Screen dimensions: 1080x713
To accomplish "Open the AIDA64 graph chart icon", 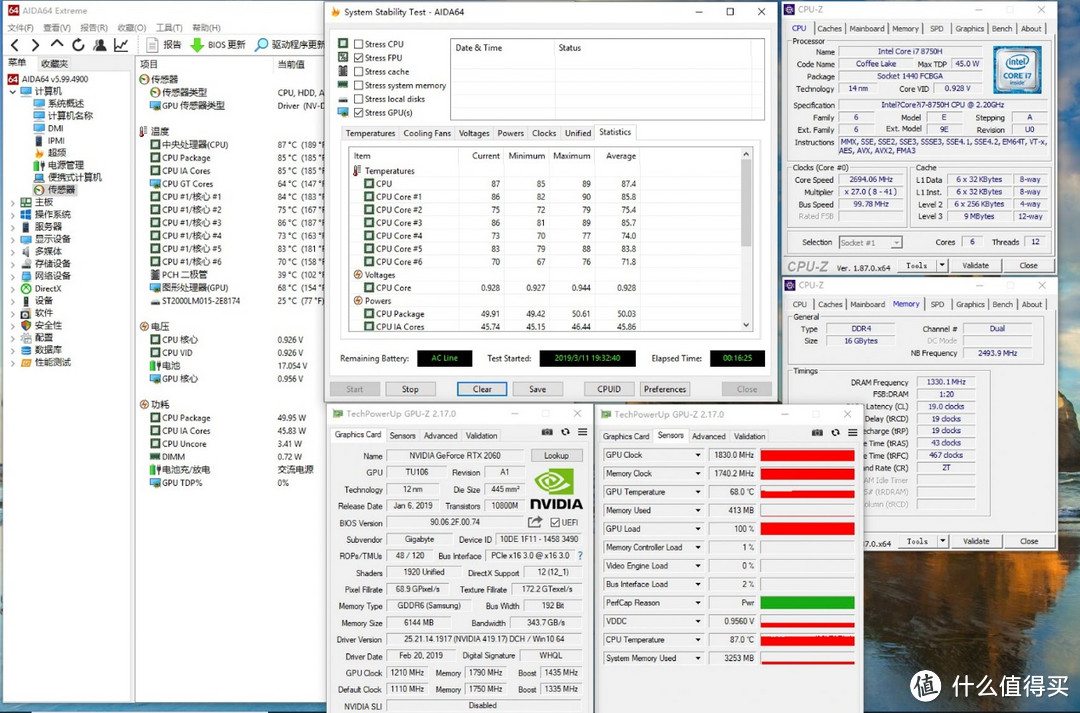I will point(121,45).
